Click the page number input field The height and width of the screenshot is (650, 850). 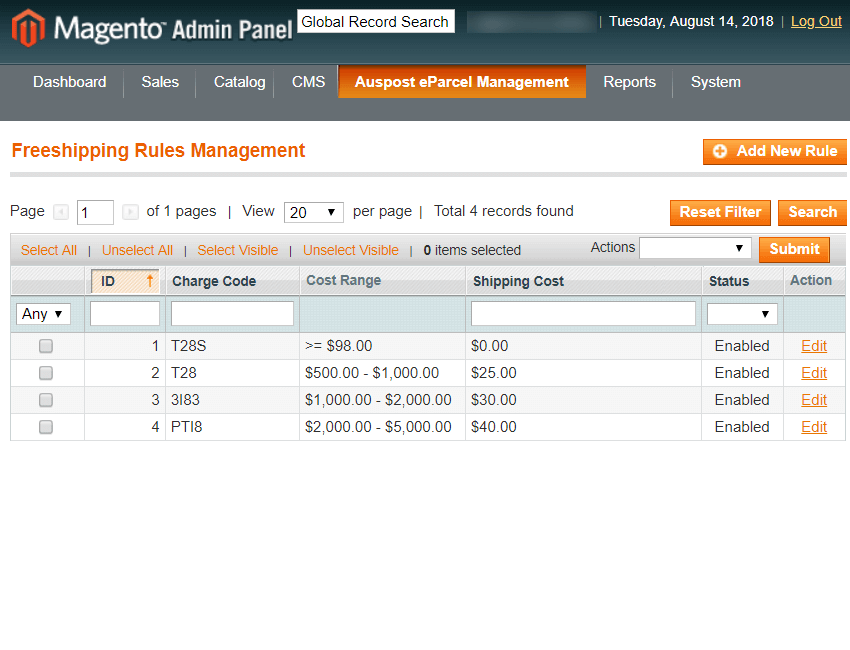tap(95, 212)
